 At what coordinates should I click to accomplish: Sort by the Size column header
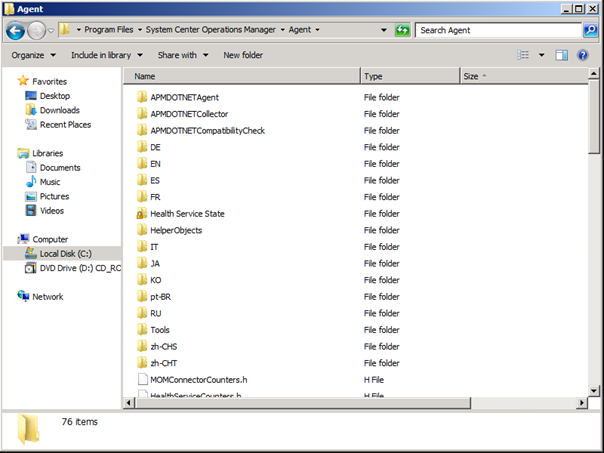pos(524,76)
